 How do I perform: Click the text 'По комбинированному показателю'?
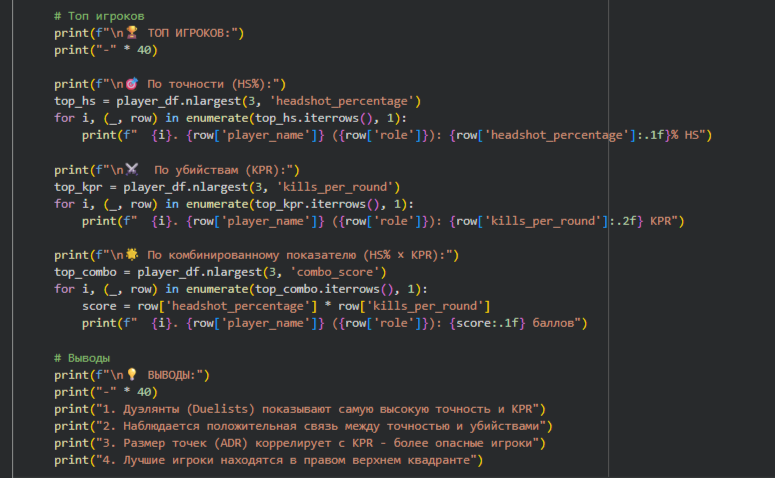point(252,255)
